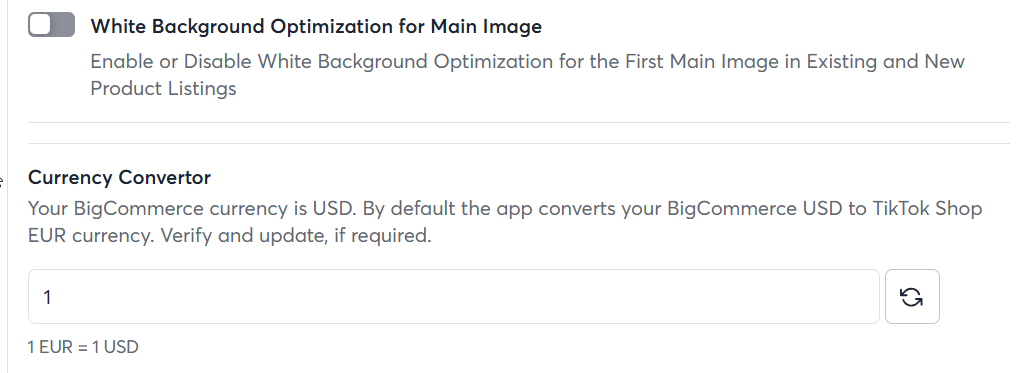Focus the currency conversion rate input field
This screenshot has height=373, width=1021.
tap(453, 297)
